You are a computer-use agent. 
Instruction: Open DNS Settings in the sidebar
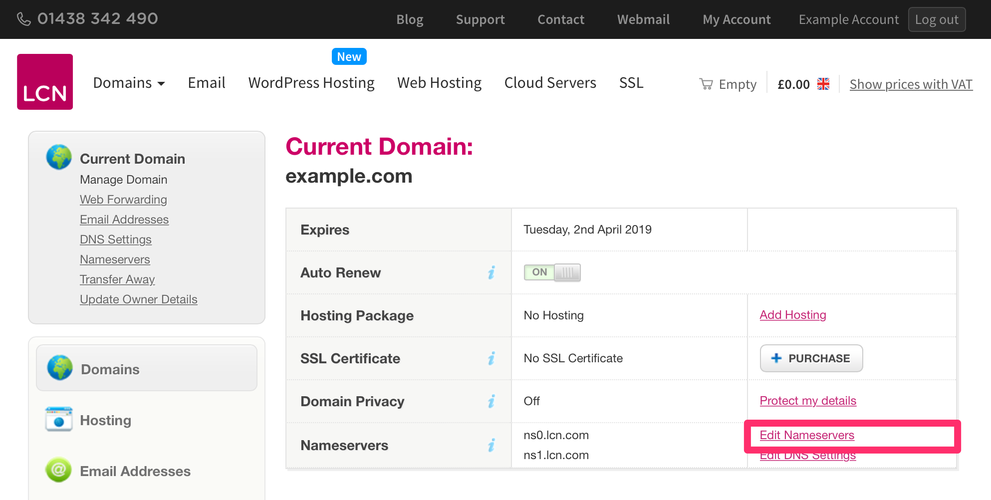[x=116, y=240]
